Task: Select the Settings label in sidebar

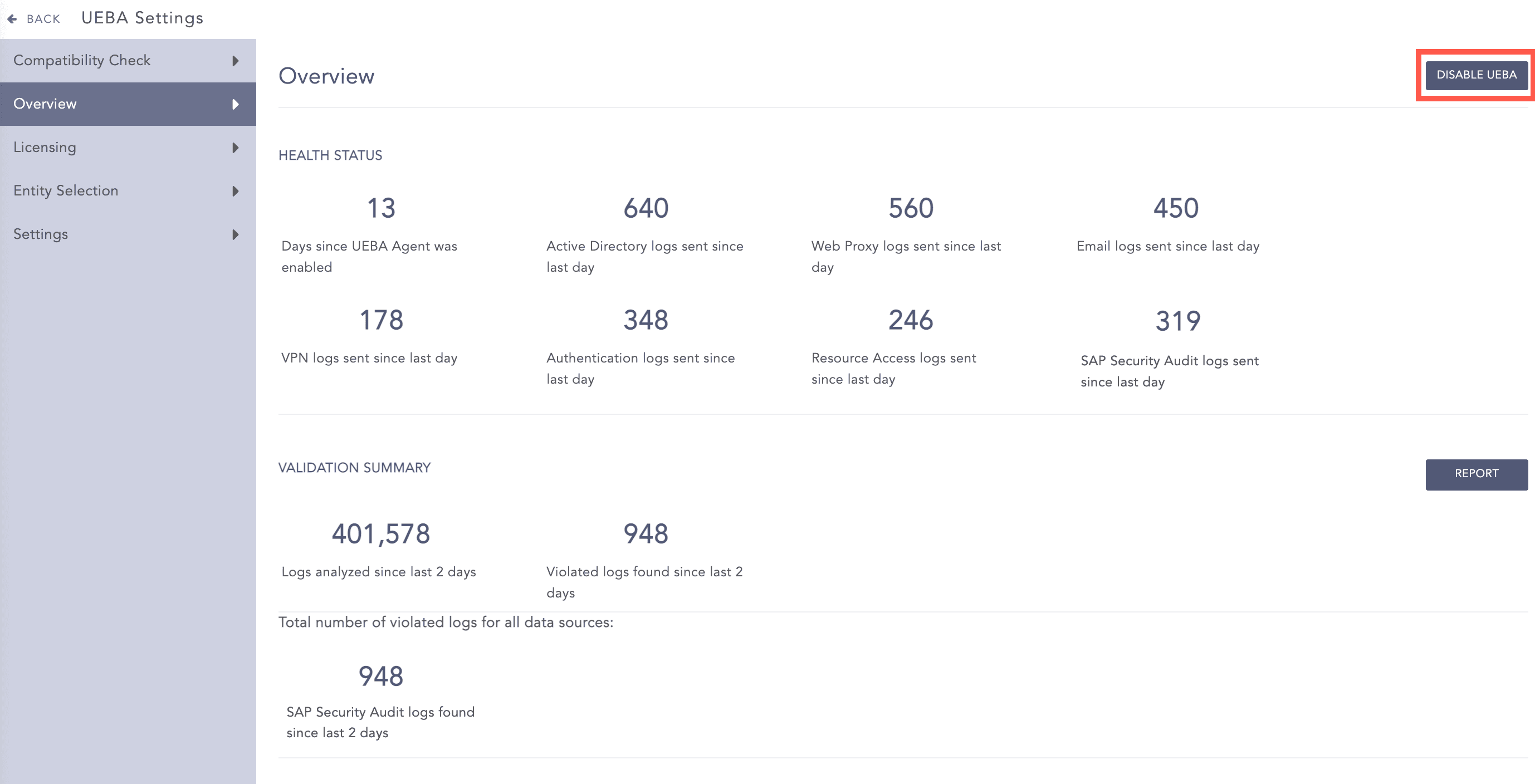Action: coord(41,234)
